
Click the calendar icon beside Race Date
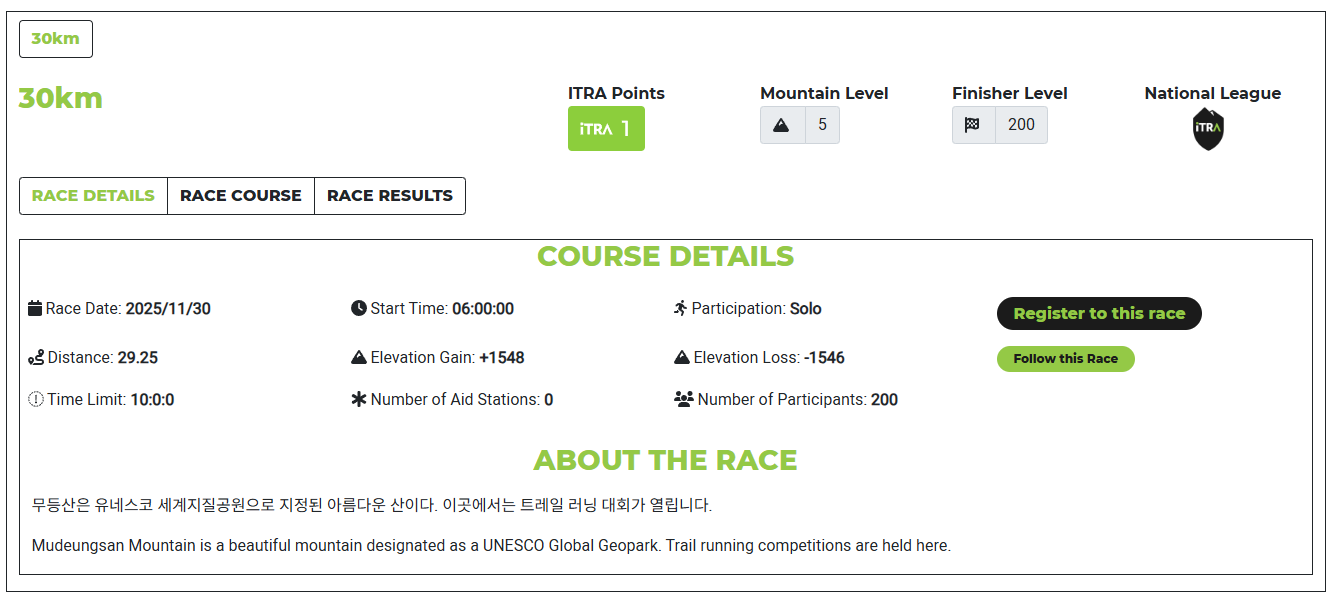coord(35,308)
